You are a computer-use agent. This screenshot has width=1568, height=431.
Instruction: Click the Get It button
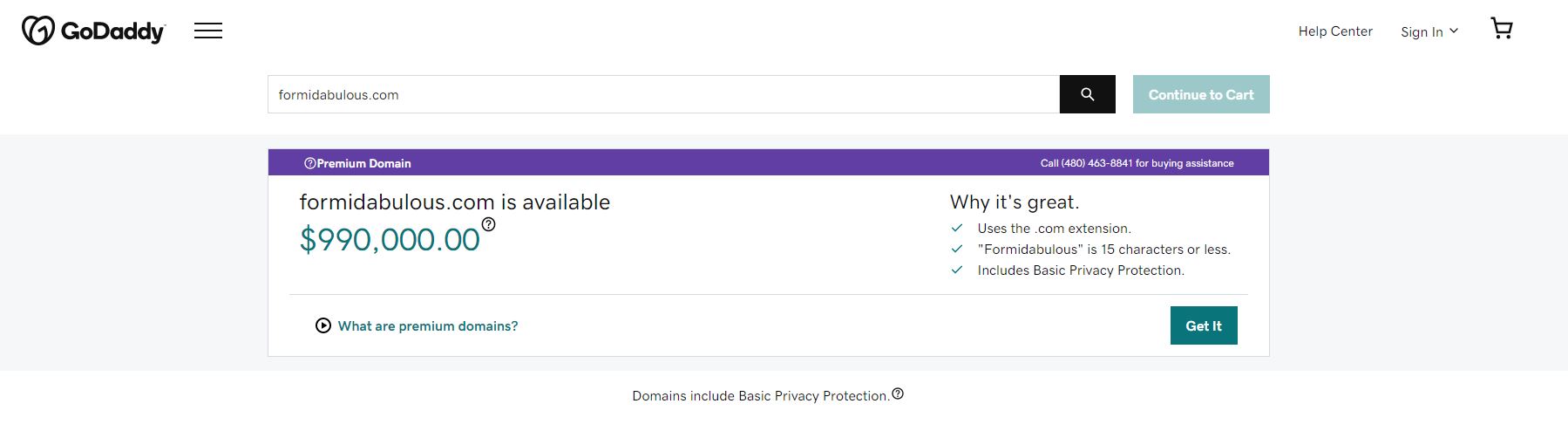coord(1203,325)
